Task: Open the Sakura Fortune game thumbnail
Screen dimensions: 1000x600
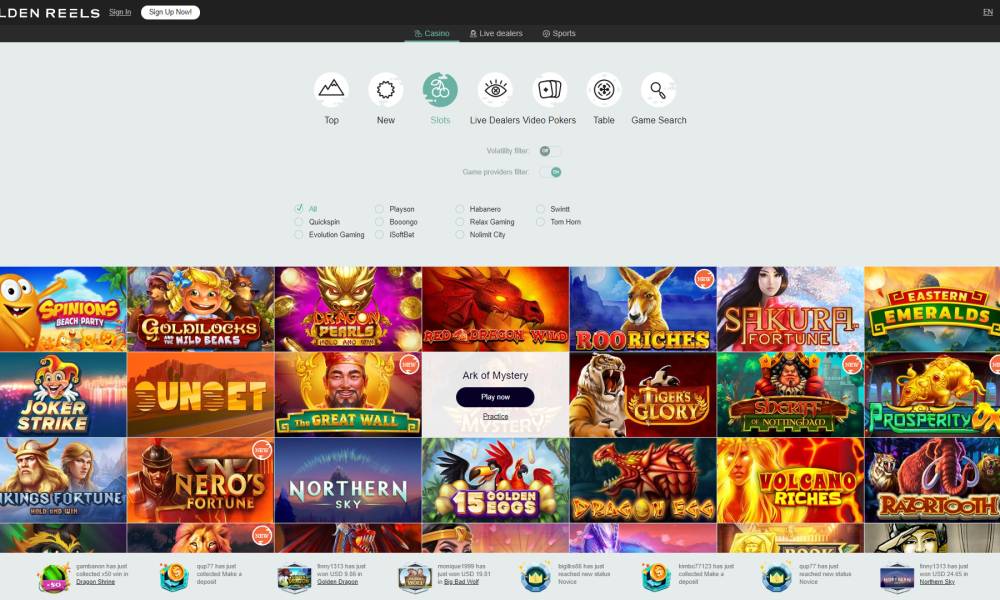Action: click(x=790, y=309)
